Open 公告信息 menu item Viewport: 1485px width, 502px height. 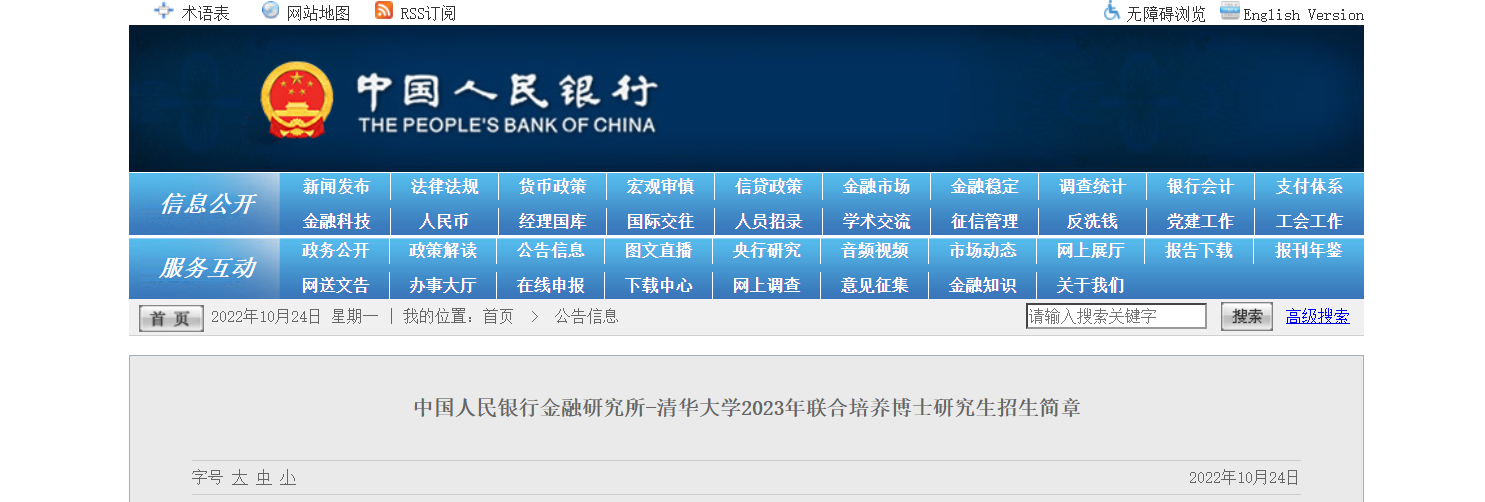(552, 251)
